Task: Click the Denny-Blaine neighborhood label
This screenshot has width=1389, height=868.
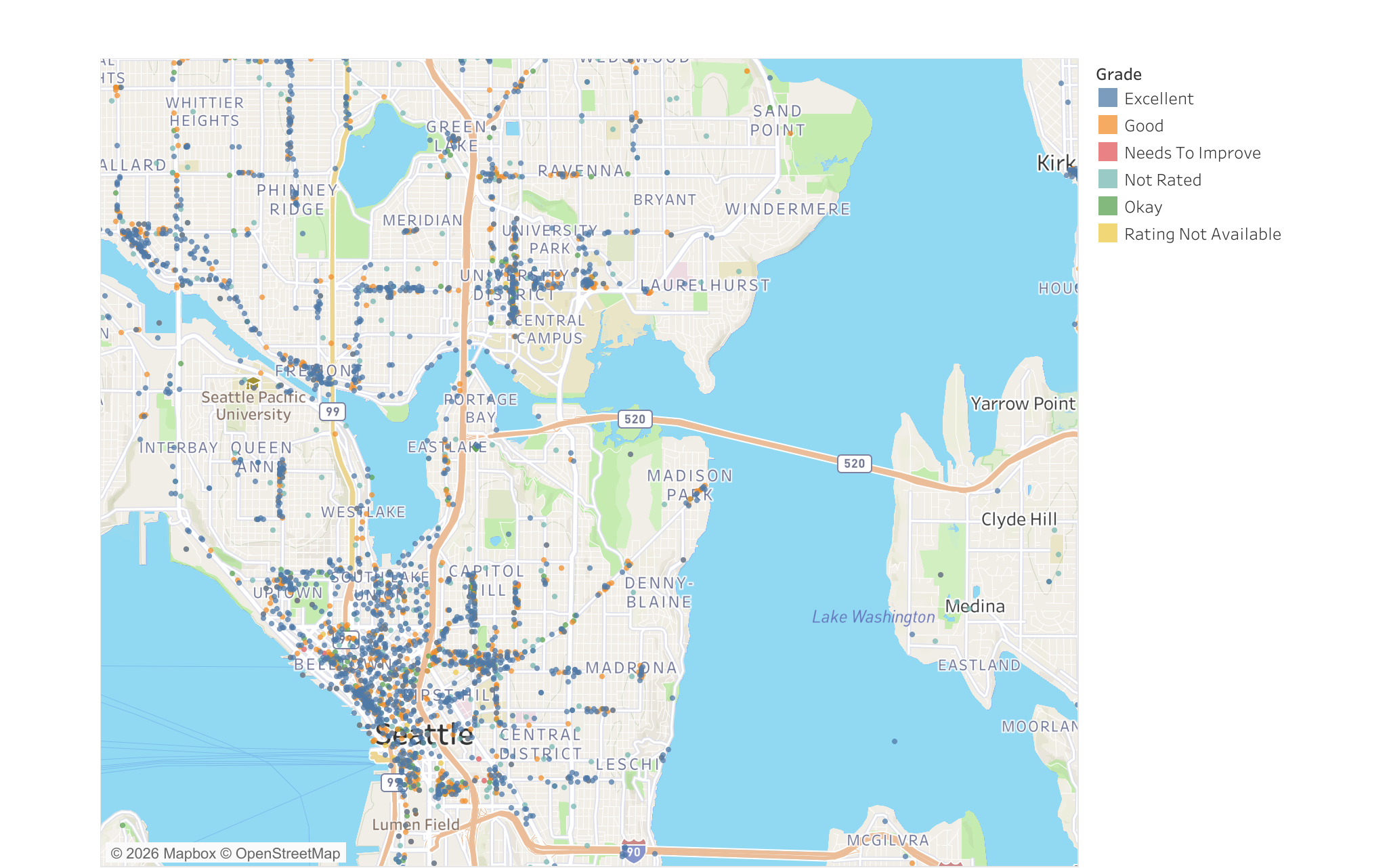Action: pos(658,592)
